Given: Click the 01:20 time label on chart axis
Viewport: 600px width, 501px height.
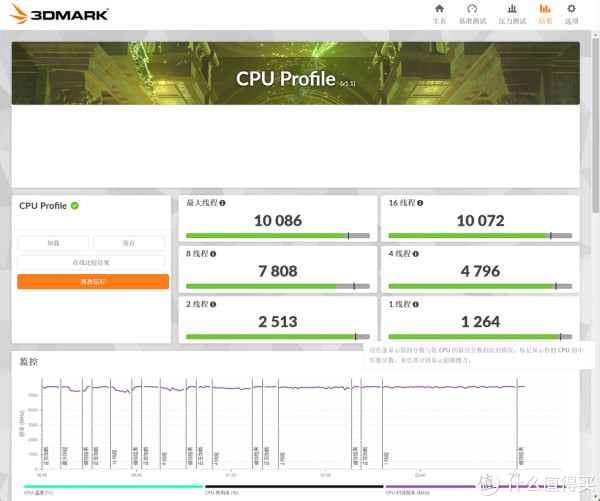Looking at the screenshot, I should point(231,475).
